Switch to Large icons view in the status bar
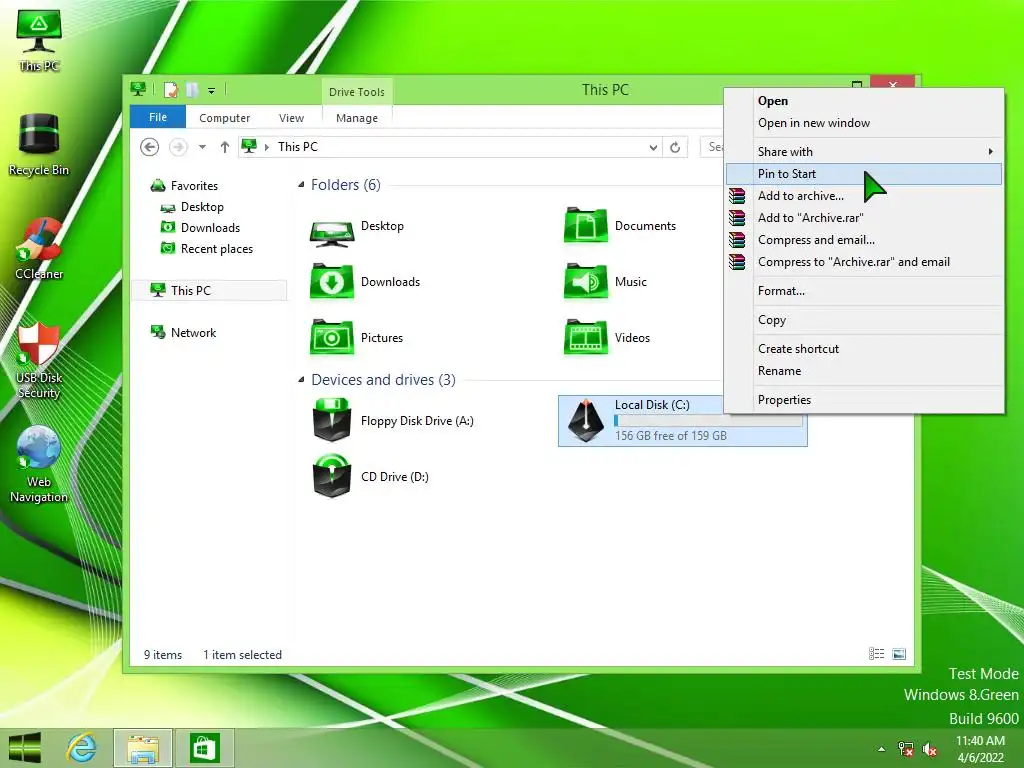The width and height of the screenshot is (1024, 768). point(899,654)
